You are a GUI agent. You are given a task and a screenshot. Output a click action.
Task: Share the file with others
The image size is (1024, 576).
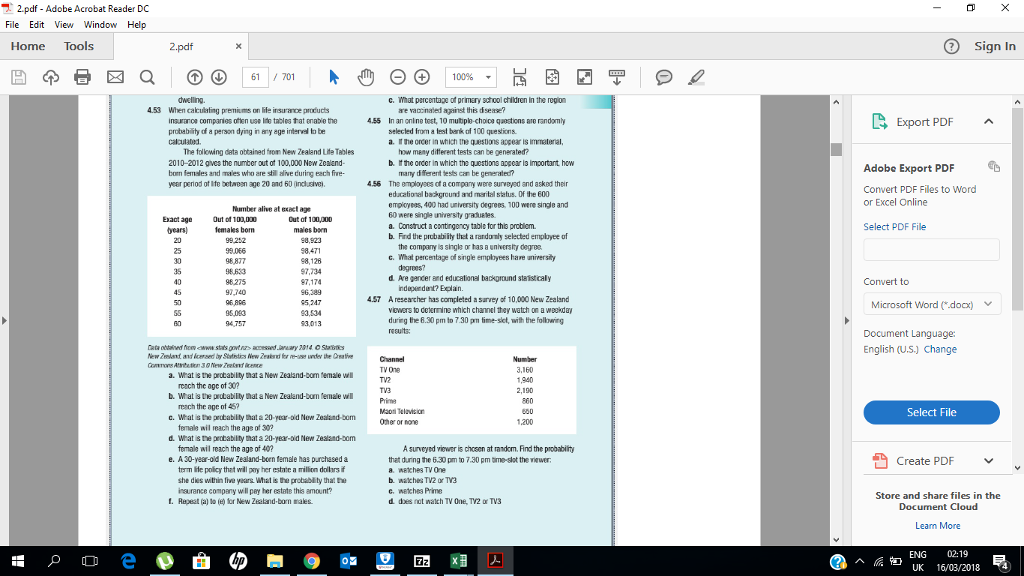pyautogui.click(x=50, y=77)
